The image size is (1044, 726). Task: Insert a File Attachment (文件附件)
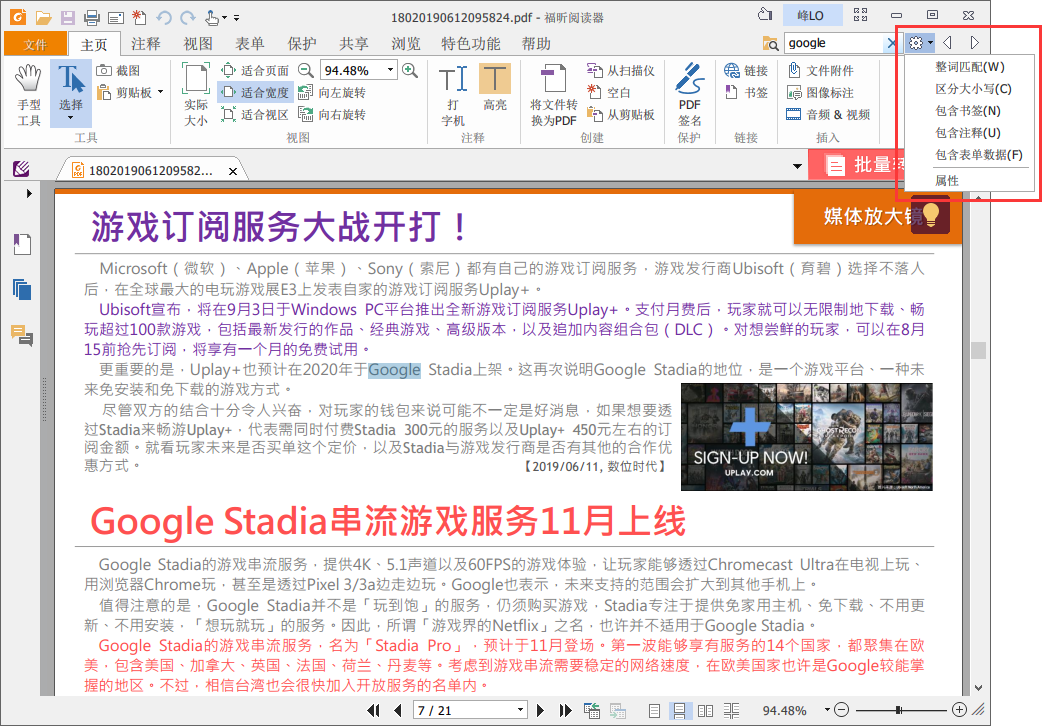click(x=820, y=71)
